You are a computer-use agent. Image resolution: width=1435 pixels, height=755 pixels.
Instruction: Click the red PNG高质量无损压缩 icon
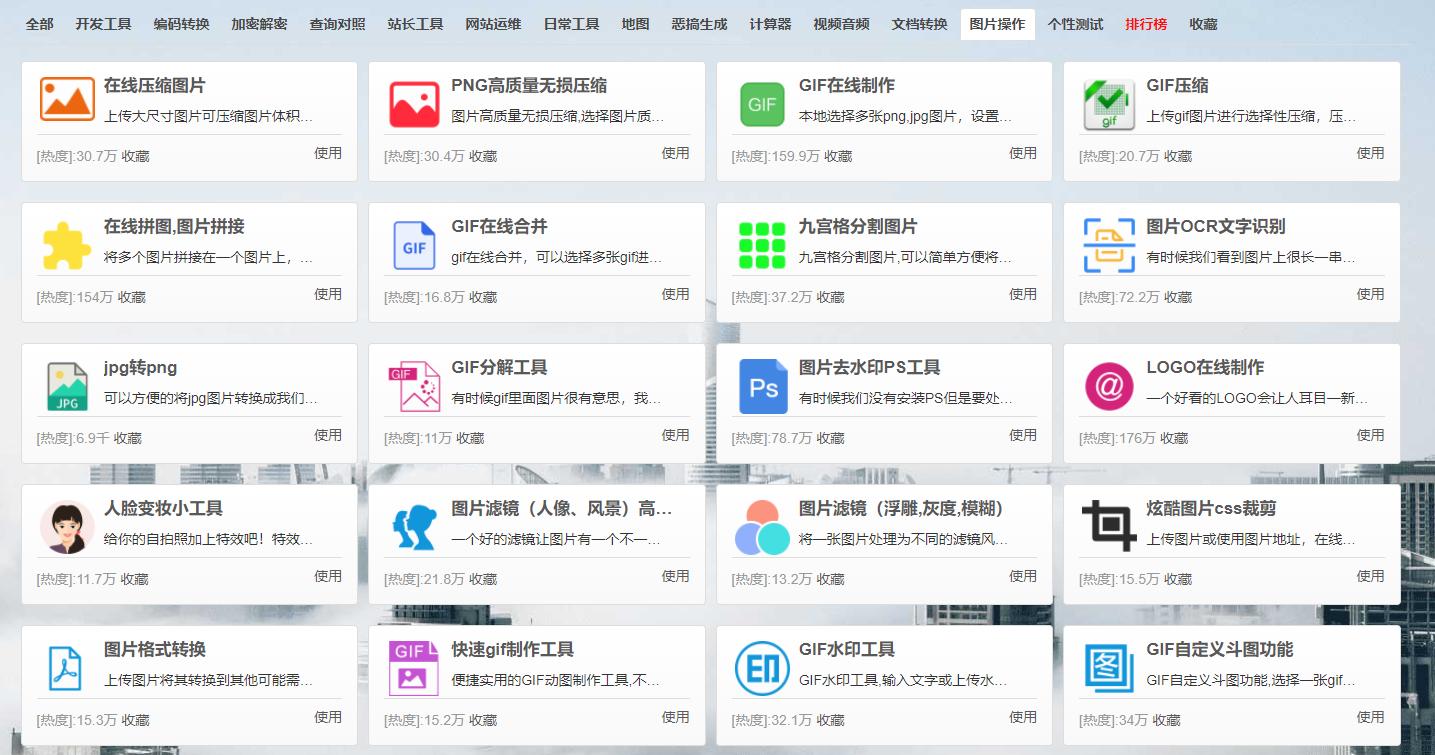point(414,104)
